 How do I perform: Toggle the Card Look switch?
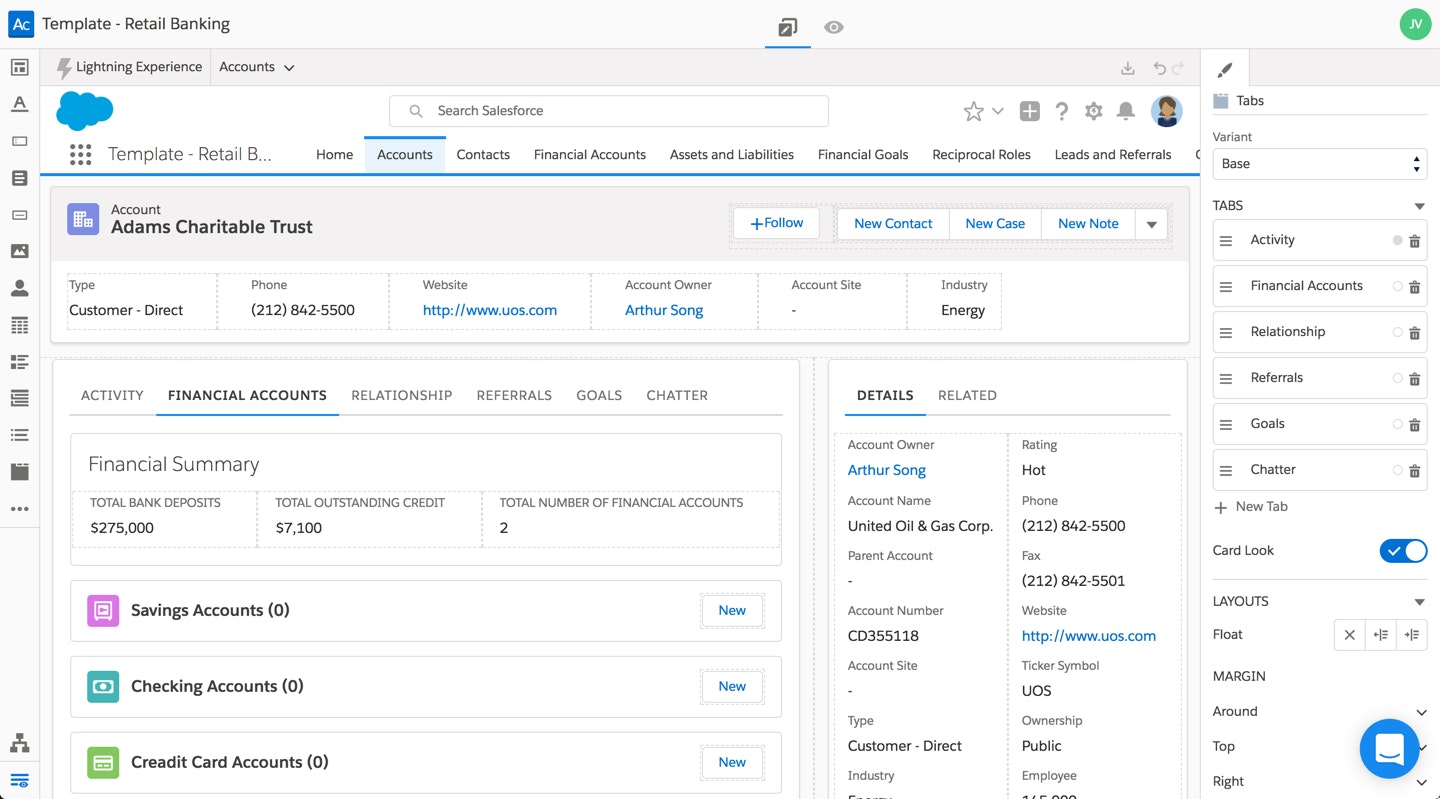[x=1403, y=551]
